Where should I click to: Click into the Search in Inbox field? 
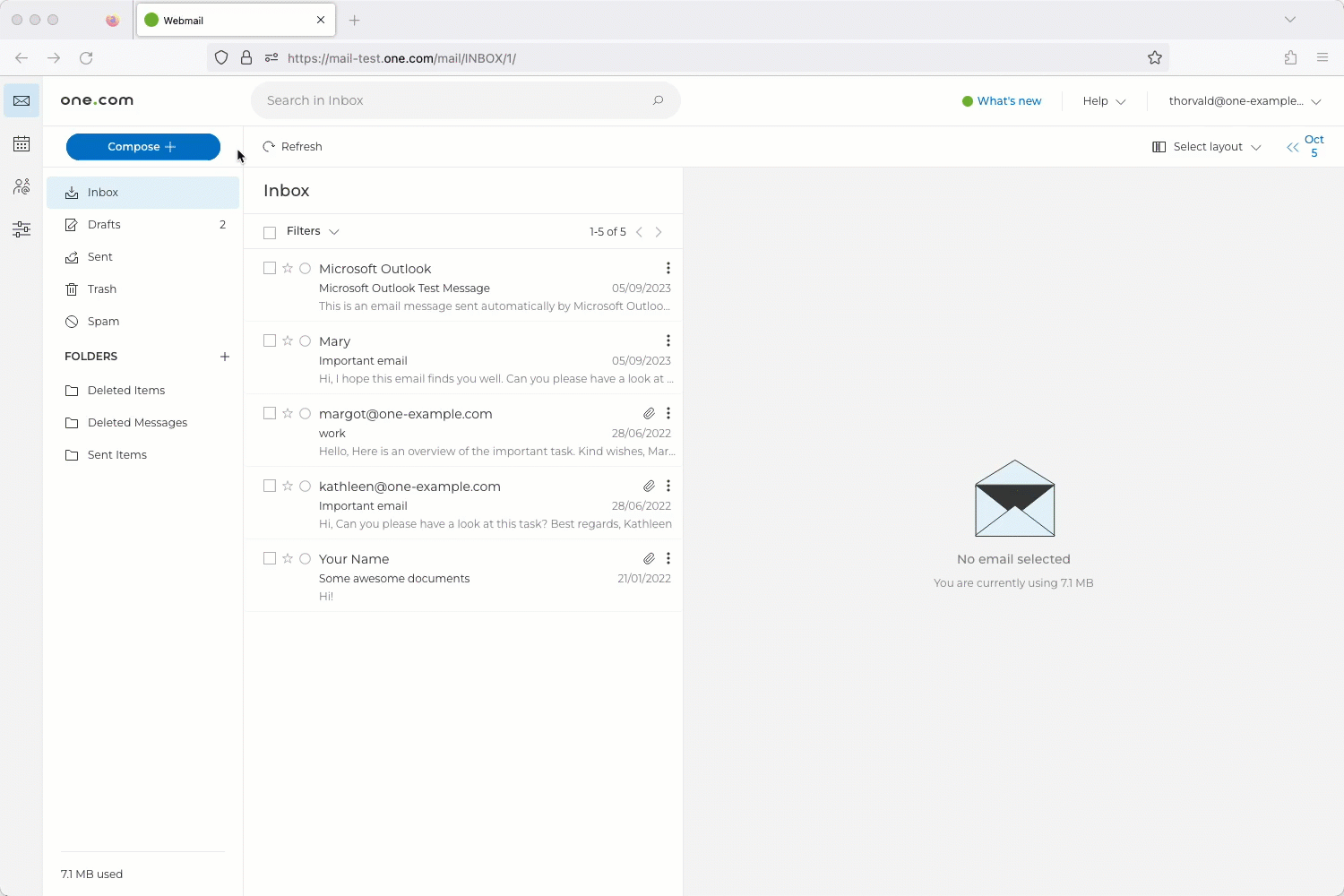452,100
